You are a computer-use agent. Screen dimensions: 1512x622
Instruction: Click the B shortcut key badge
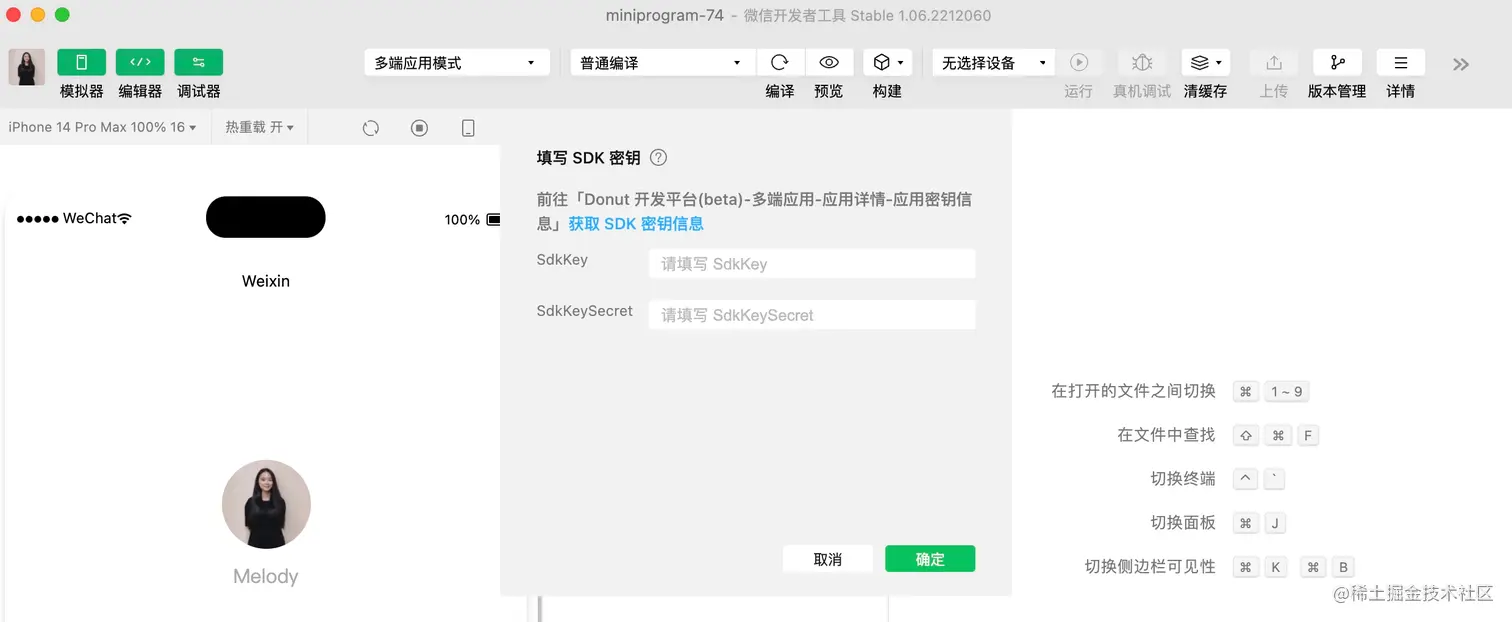(1344, 568)
